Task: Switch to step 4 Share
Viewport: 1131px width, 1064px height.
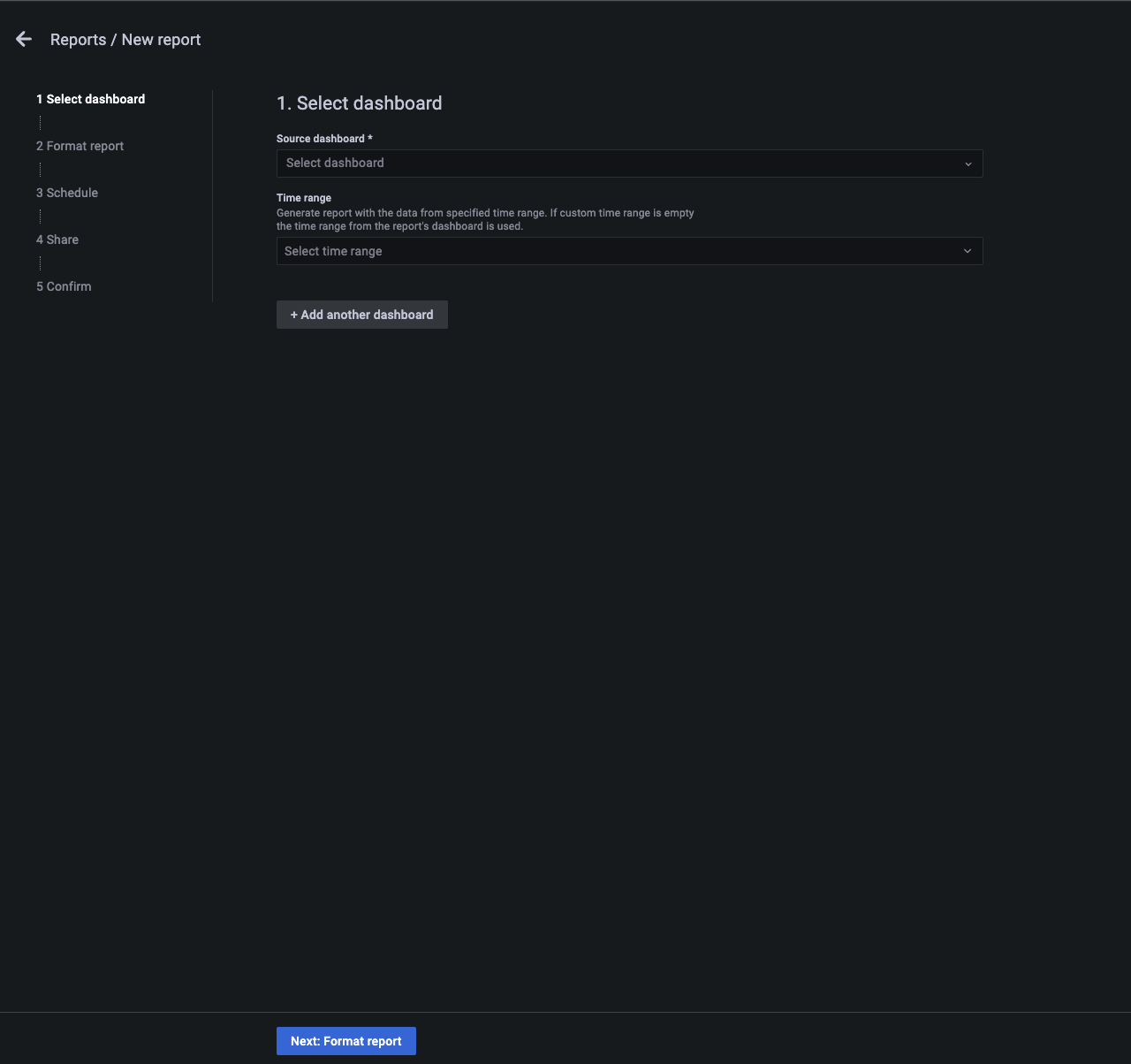Action: click(57, 239)
